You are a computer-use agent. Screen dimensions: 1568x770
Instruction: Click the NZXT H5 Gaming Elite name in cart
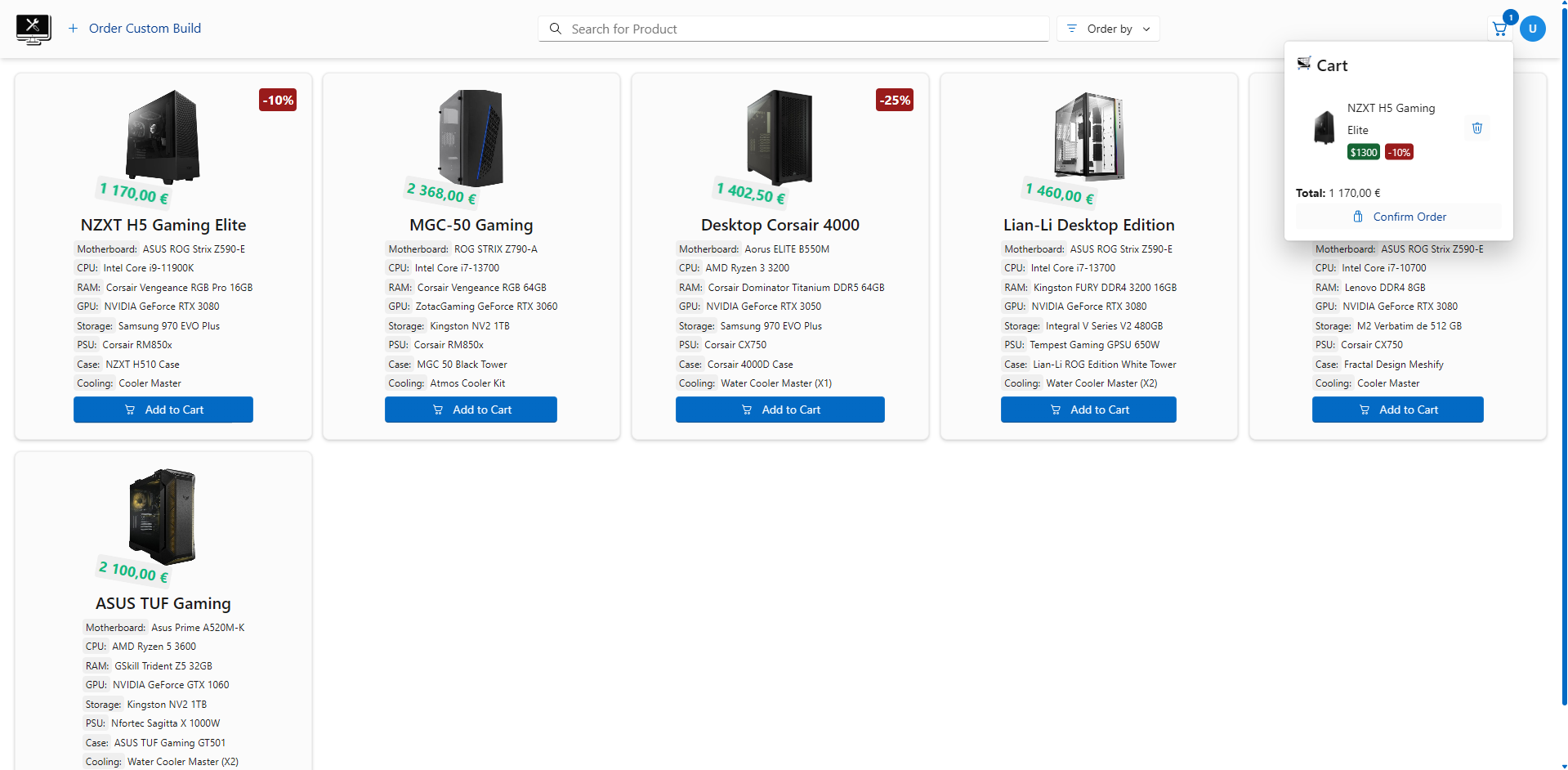[1391, 119]
